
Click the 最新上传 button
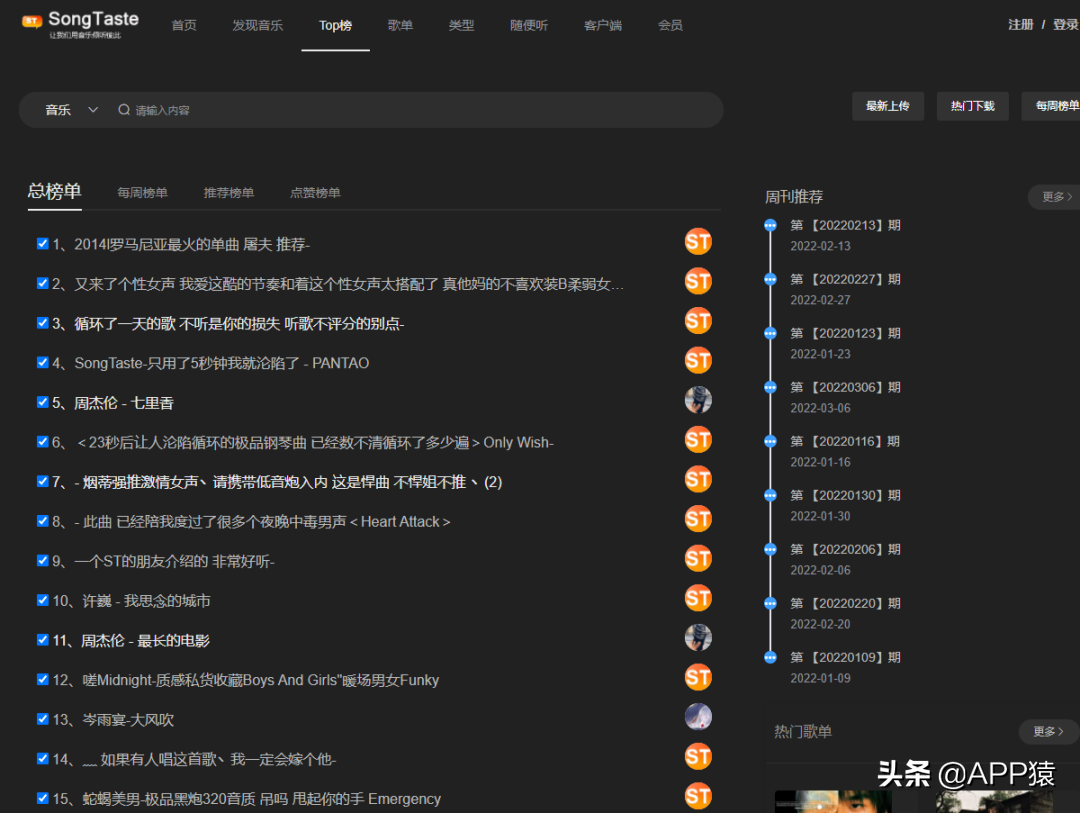pos(888,106)
